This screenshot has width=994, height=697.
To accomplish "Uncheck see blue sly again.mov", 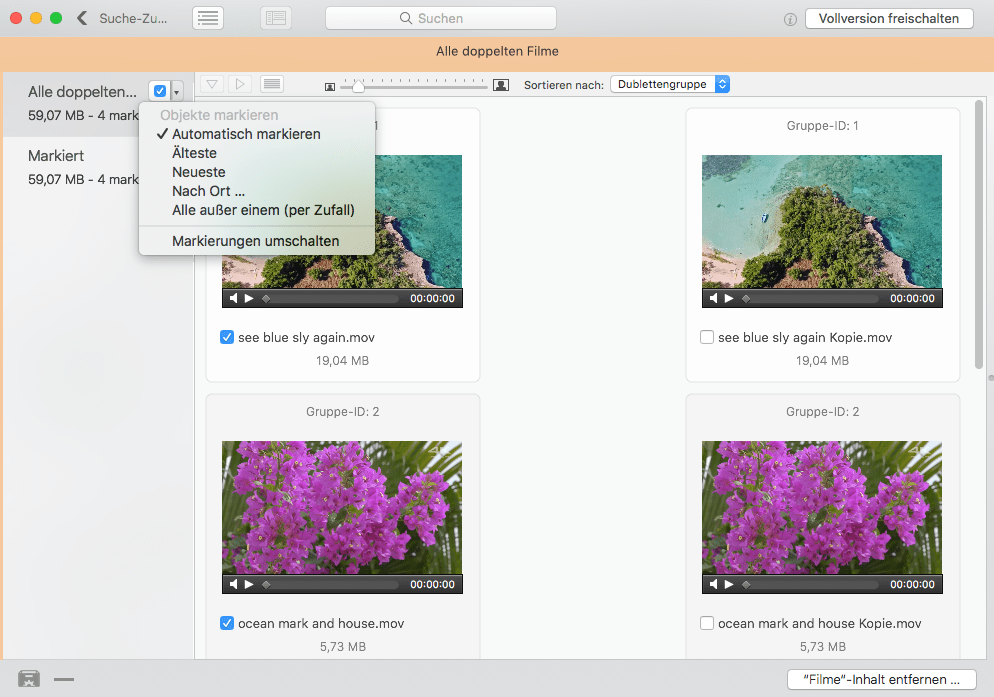I will click(227, 337).
